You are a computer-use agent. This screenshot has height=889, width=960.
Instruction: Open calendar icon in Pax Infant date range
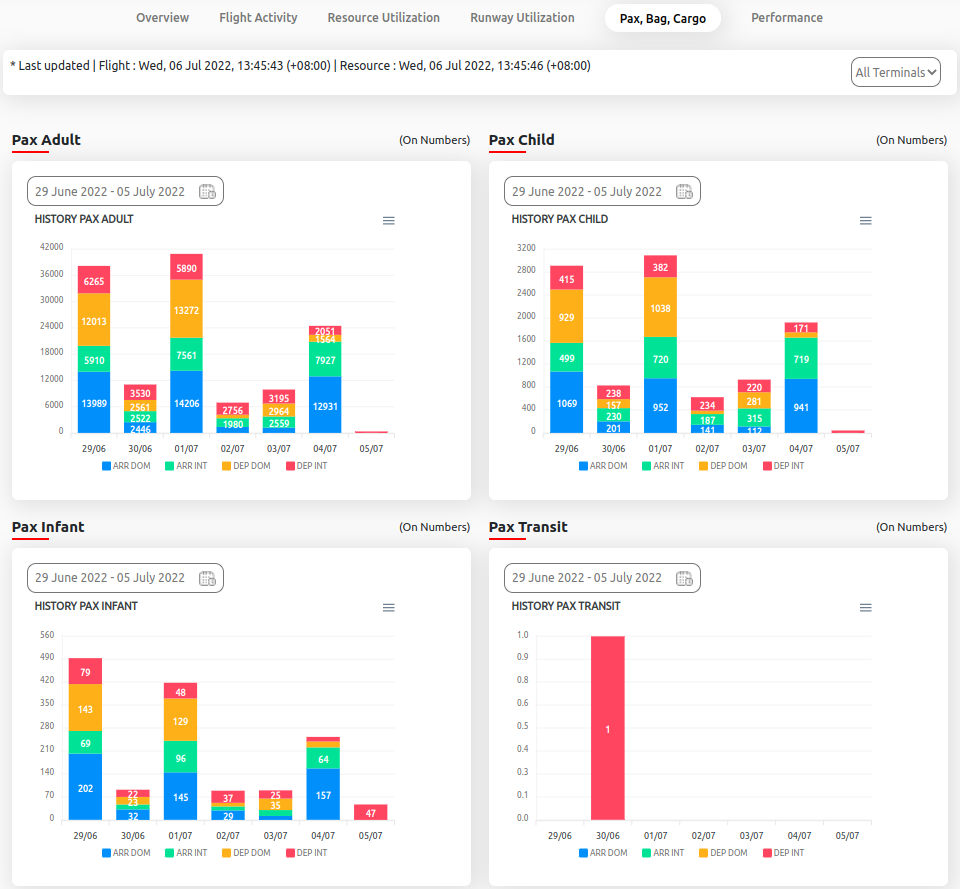click(208, 578)
